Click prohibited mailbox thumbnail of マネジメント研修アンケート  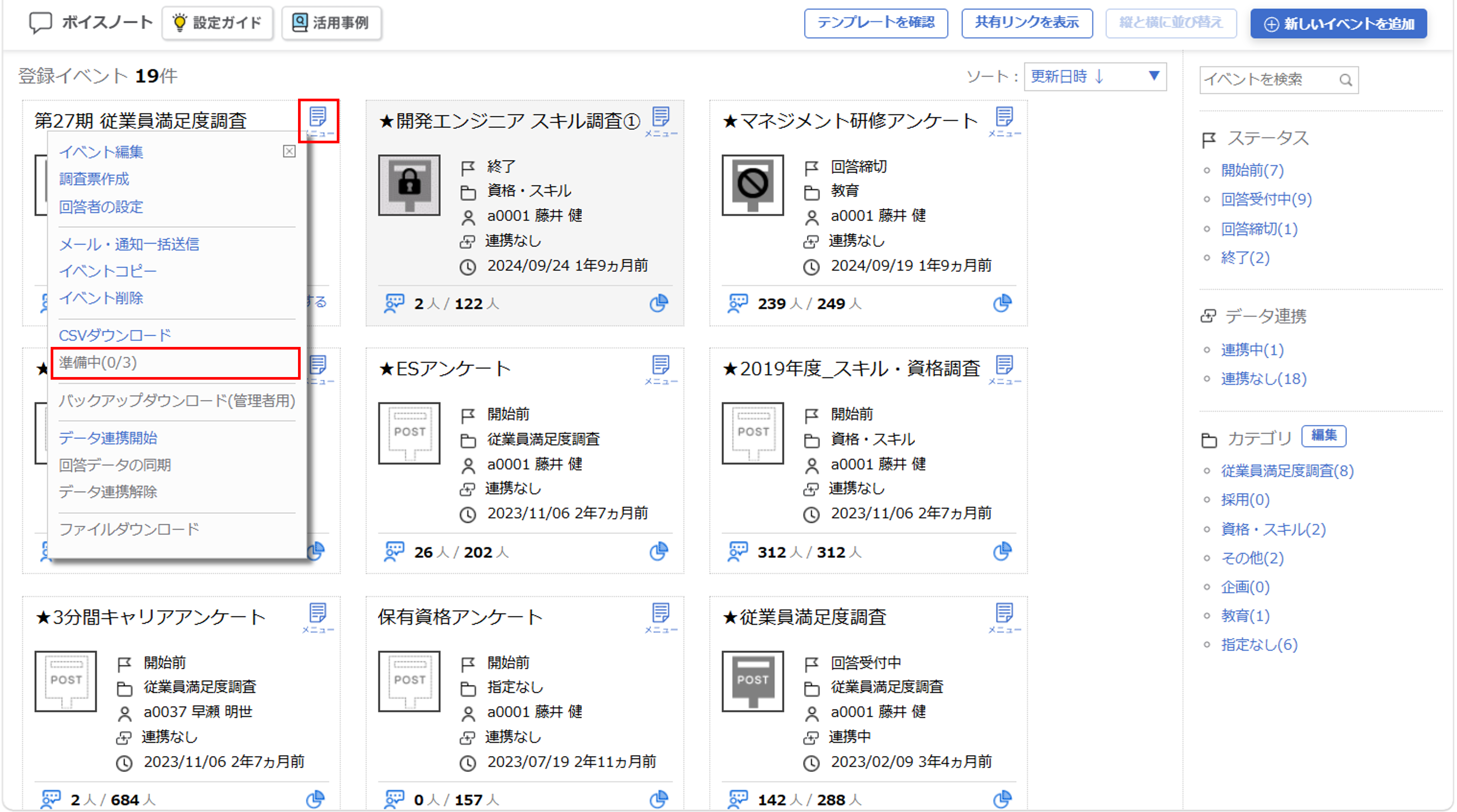[752, 185]
